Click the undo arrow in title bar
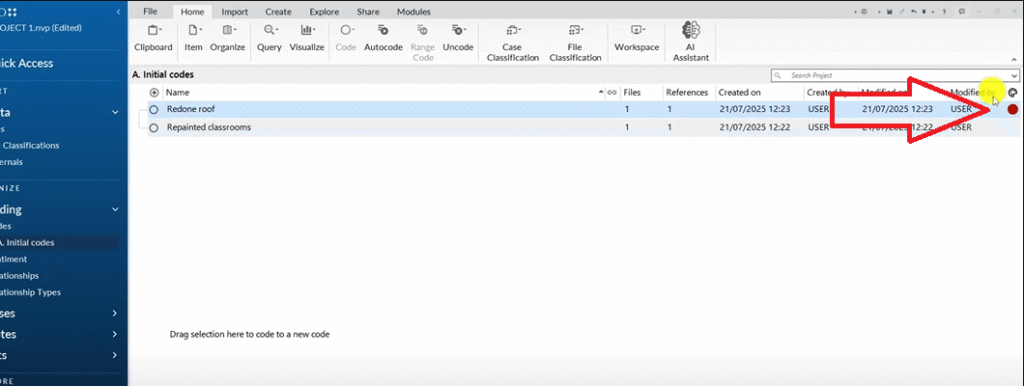The height and width of the screenshot is (386, 1024). pos(913,12)
